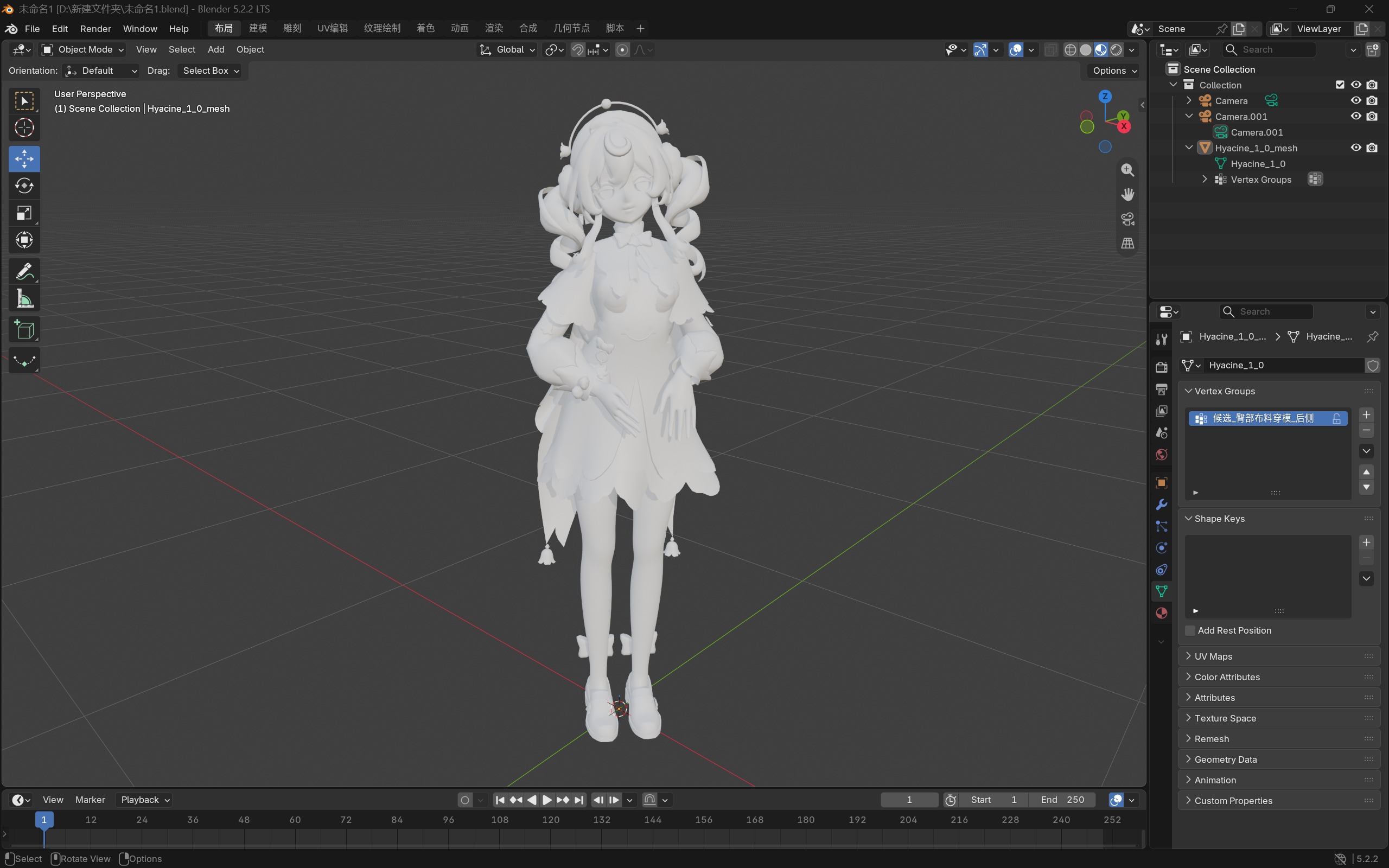Open Global transform orientation dropdown
The height and width of the screenshot is (868, 1389).
click(x=507, y=50)
